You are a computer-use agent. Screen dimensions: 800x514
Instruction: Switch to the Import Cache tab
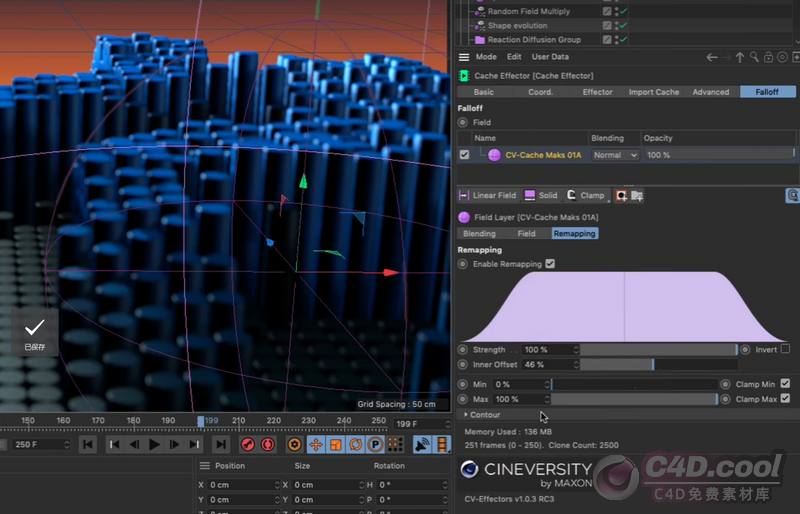point(654,92)
